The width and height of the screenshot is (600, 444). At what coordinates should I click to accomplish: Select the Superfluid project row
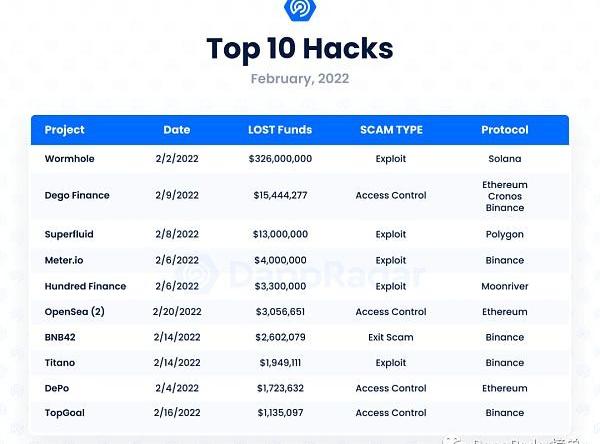[x=69, y=234]
